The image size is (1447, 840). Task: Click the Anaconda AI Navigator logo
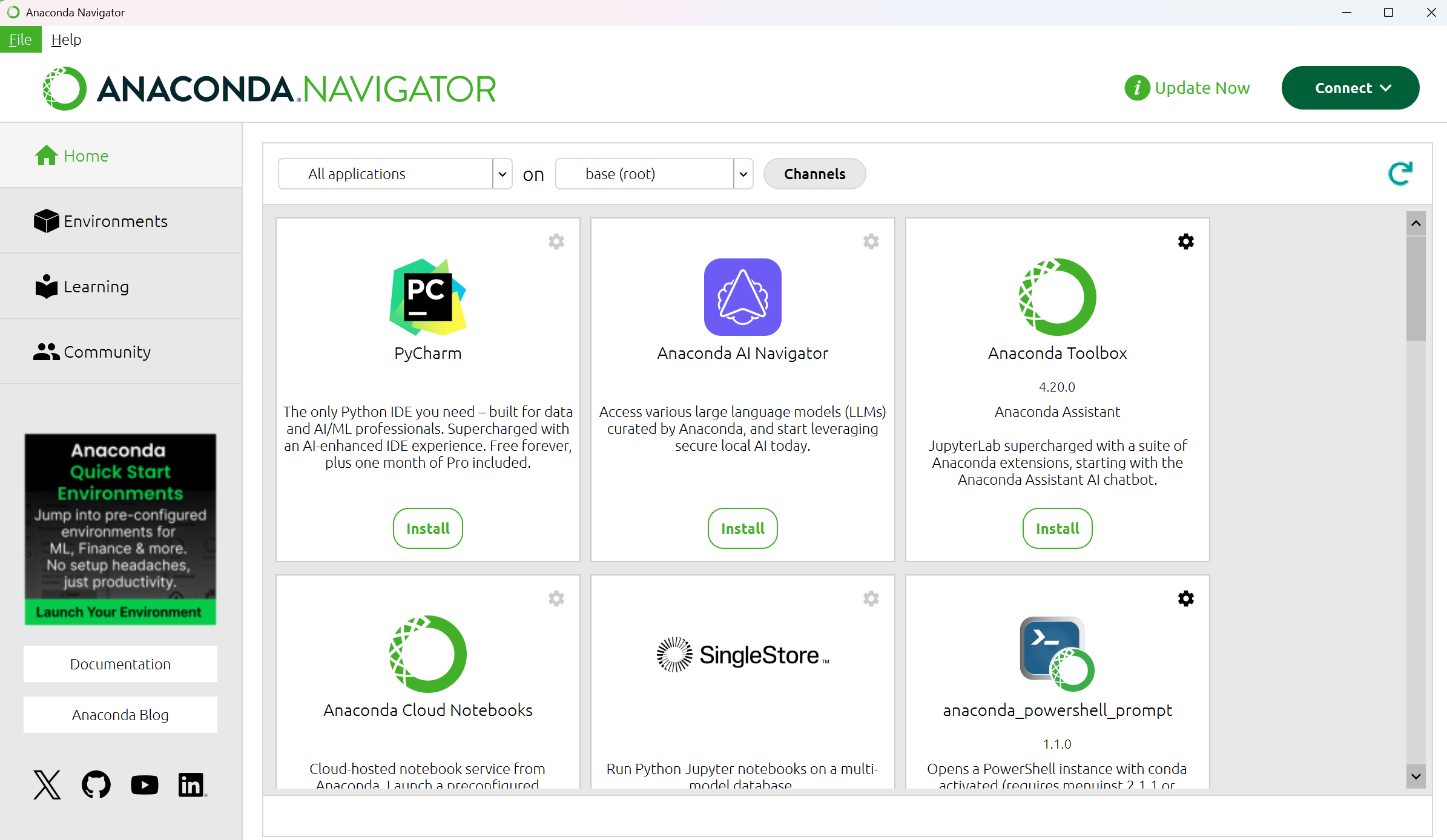[742, 297]
